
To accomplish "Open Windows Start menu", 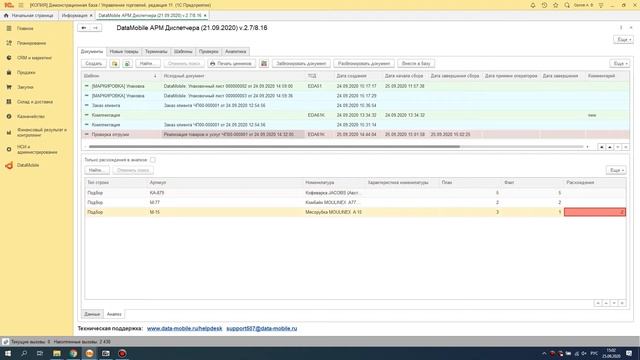I will [x=8, y=353].
